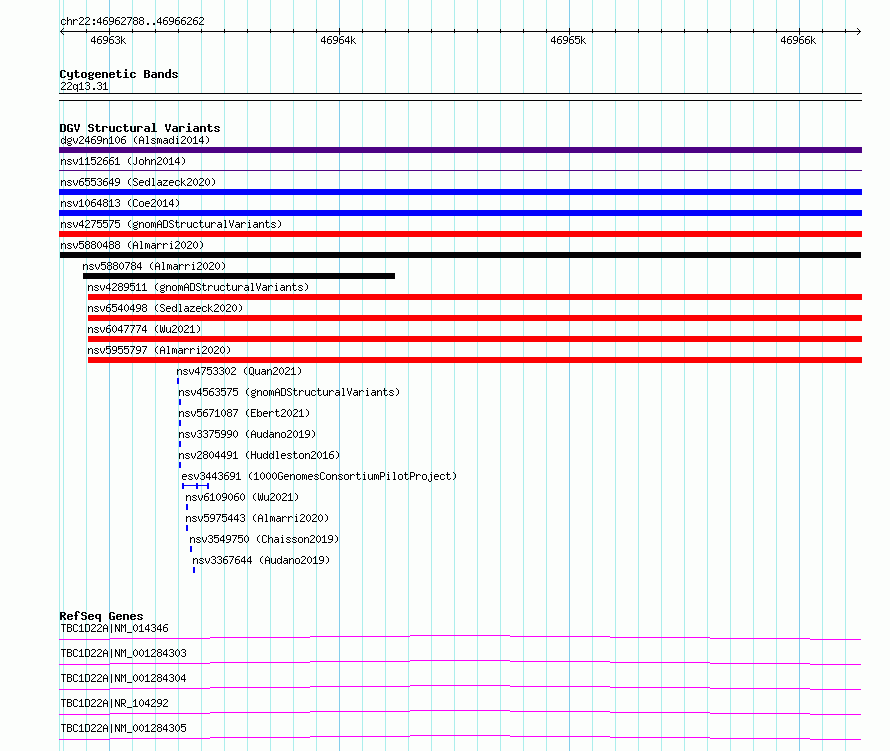890x751 pixels.
Task: Click the red nsv4289511 variant bar
Action: (475, 297)
